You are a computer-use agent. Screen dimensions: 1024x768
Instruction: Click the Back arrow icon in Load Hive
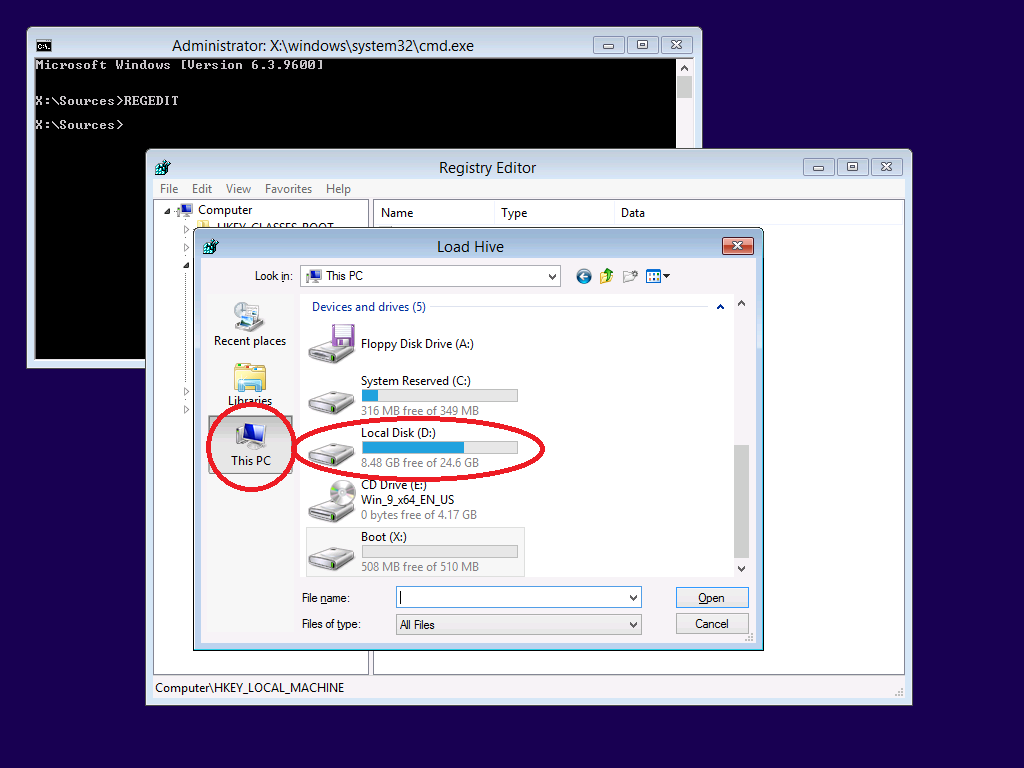tap(584, 276)
